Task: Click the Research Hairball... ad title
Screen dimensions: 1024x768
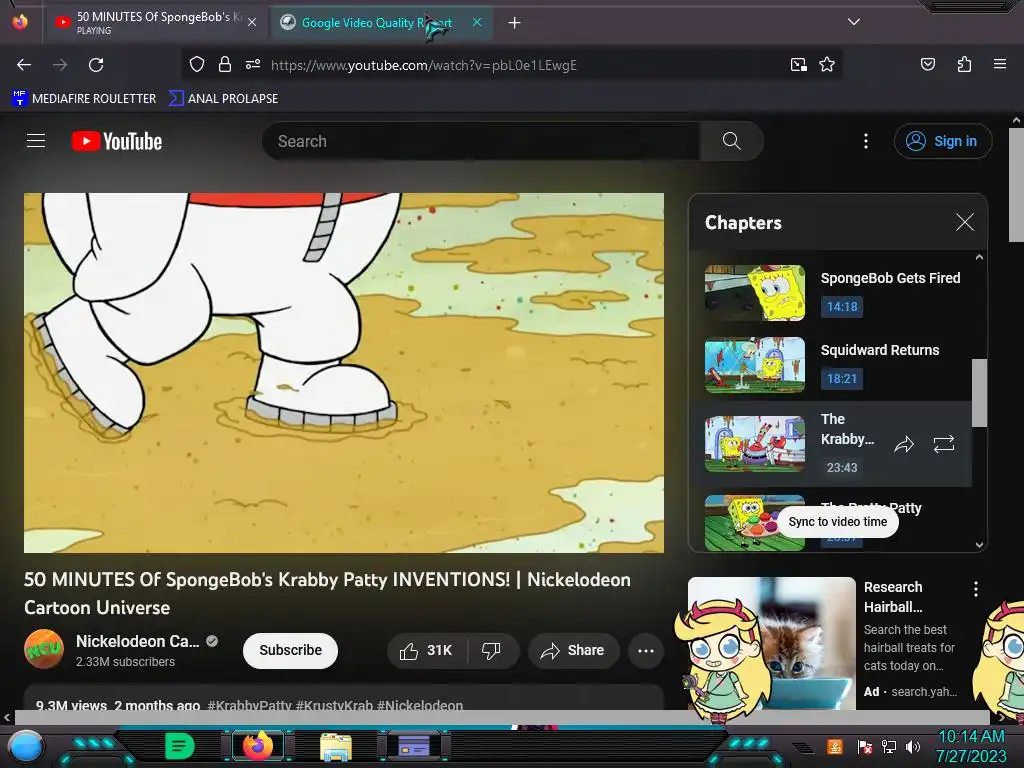Action: coord(893,597)
